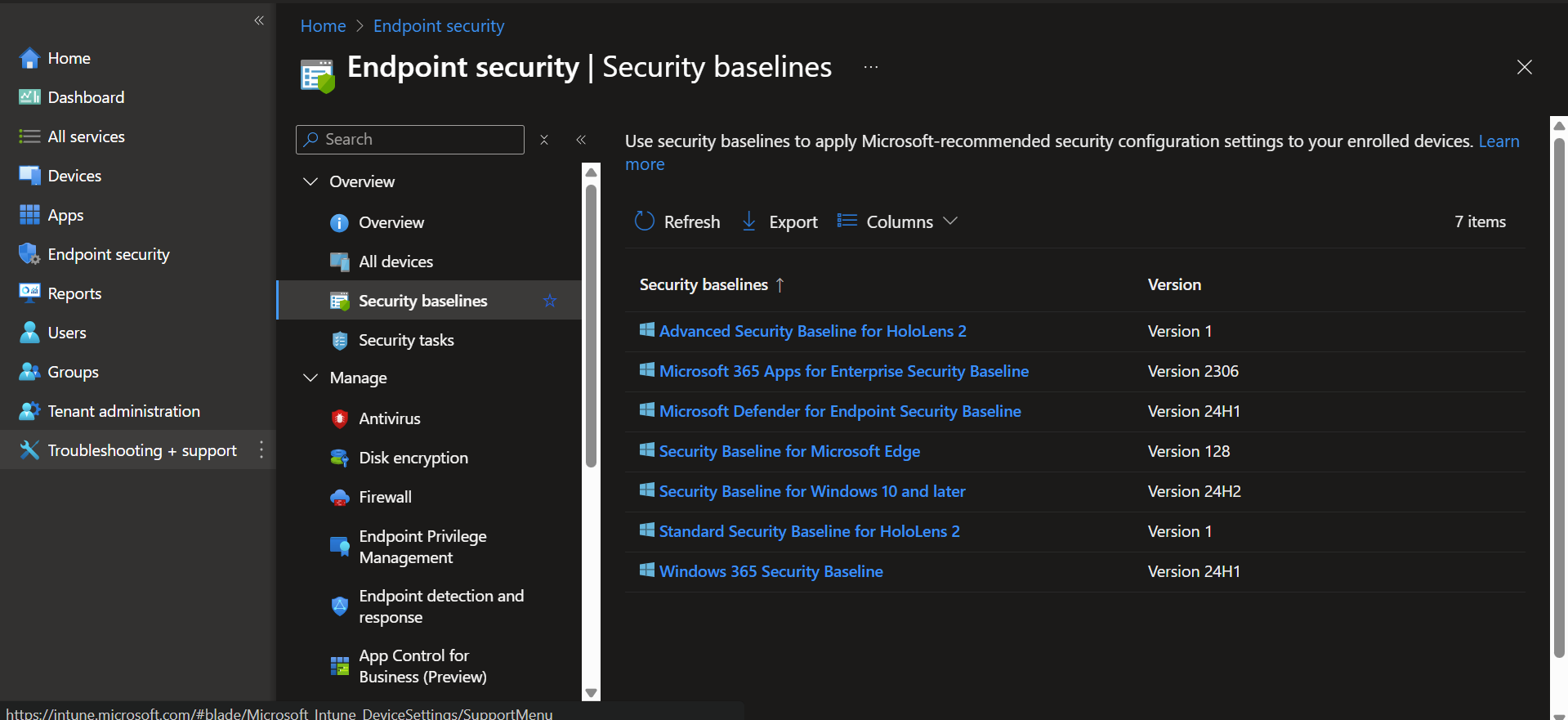Open Troubleshooting + support tools icon
Image resolution: width=1568 pixels, height=720 pixels.
tap(29, 450)
